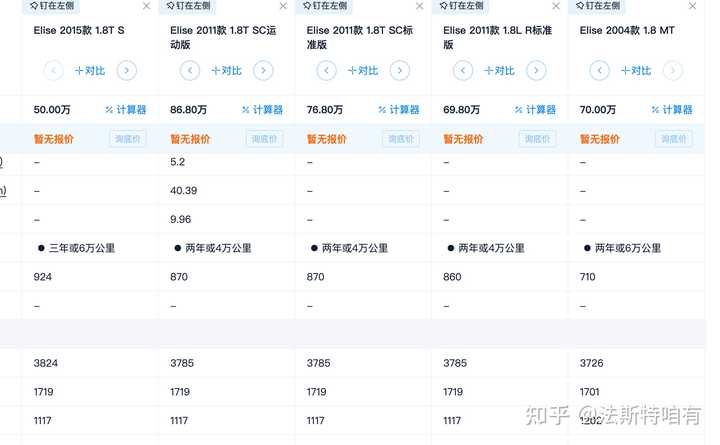Add Elise 2011款 1.8L R标准版 to 对比
Image resolution: width=720 pixels, height=445 pixels.
point(500,71)
